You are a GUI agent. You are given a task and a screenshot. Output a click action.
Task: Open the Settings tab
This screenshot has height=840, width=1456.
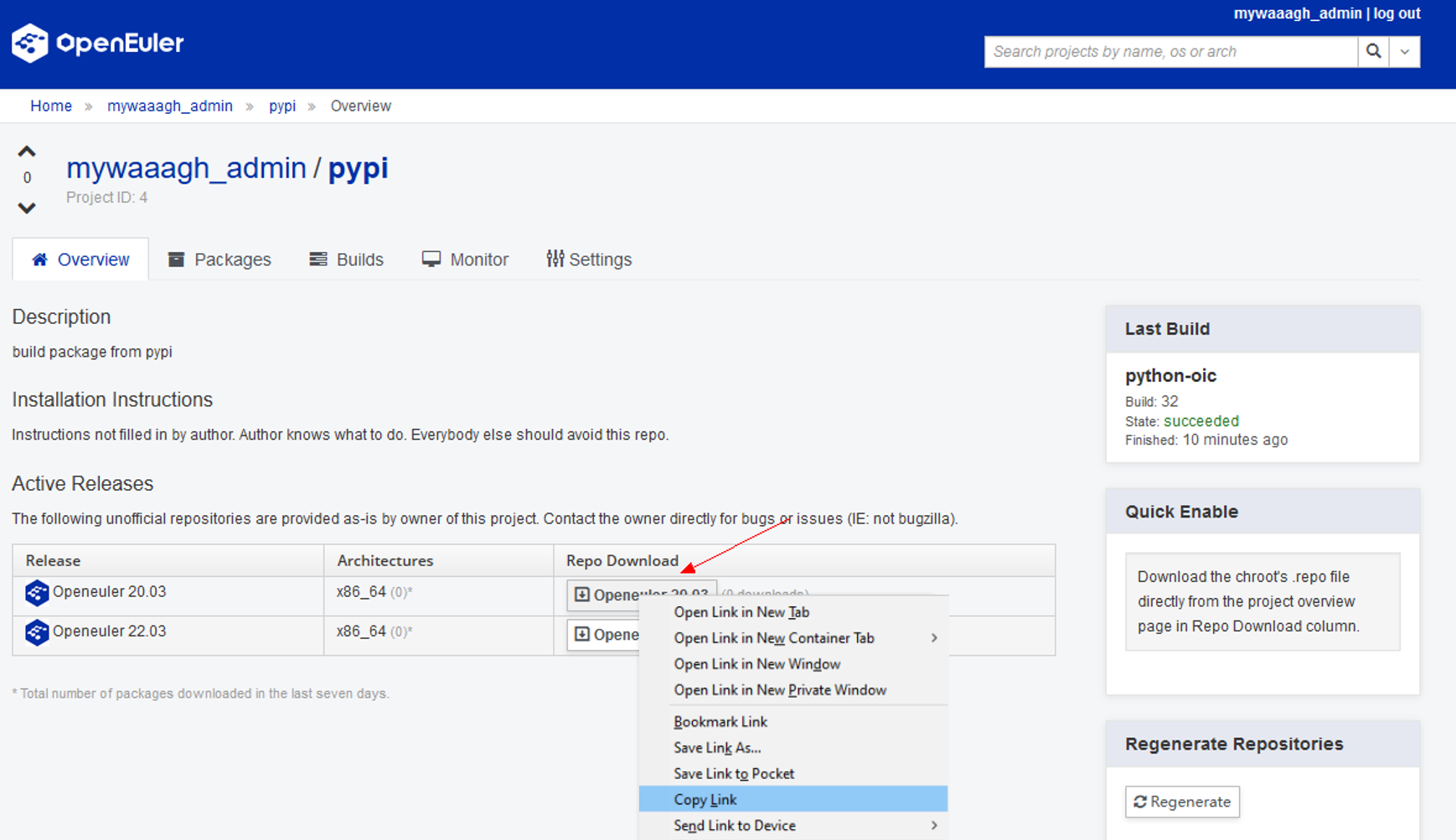coord(589,260)
